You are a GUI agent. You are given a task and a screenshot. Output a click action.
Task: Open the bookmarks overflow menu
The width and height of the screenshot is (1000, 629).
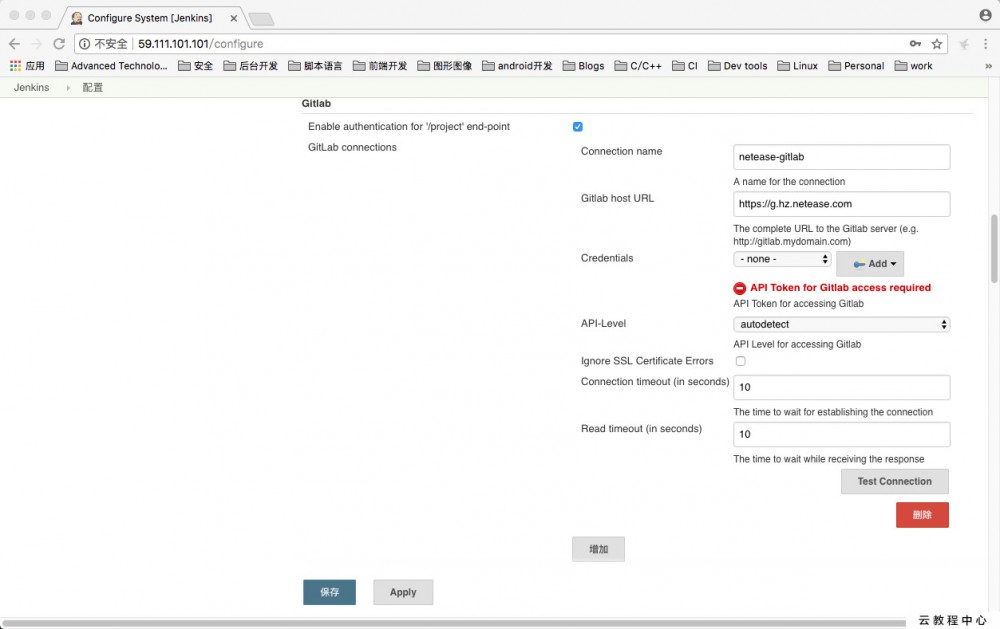point(988,66)
